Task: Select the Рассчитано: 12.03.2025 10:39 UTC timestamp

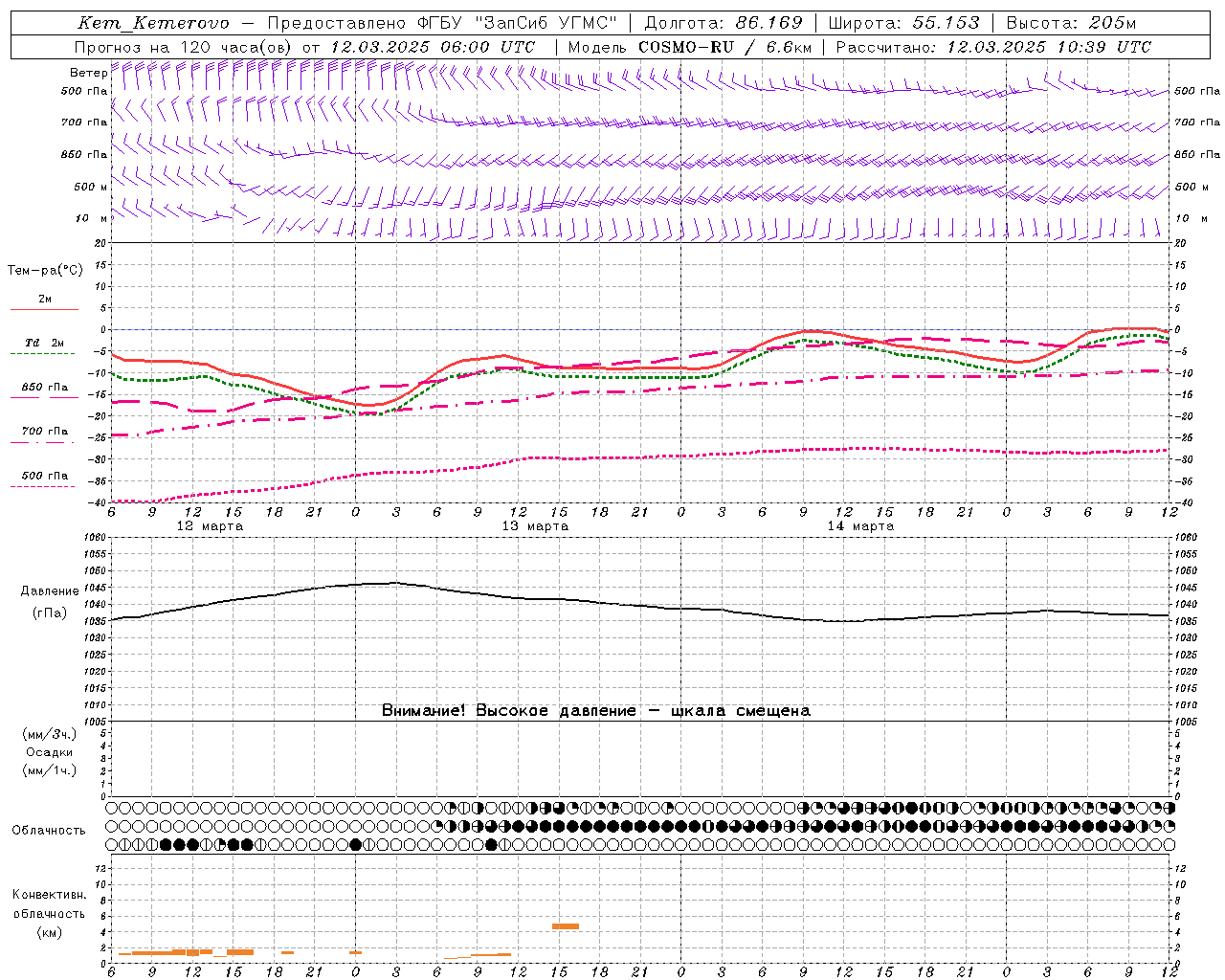Action: pos(993,47)
